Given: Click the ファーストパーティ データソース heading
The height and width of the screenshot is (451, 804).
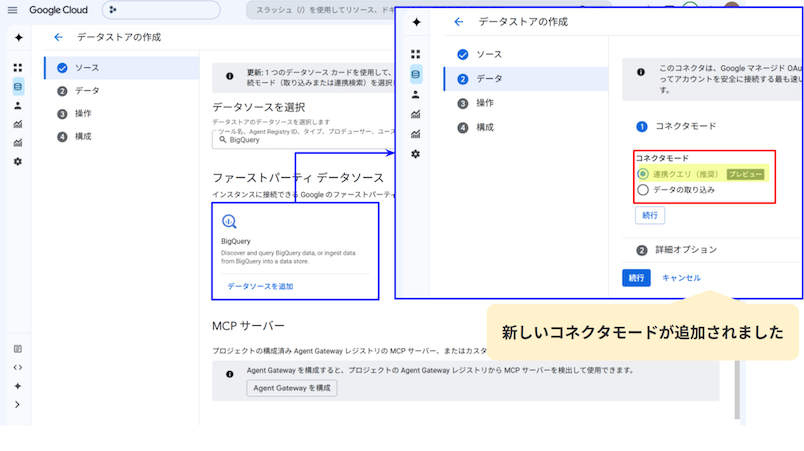Looking at the screenshot, I should 298,178.
